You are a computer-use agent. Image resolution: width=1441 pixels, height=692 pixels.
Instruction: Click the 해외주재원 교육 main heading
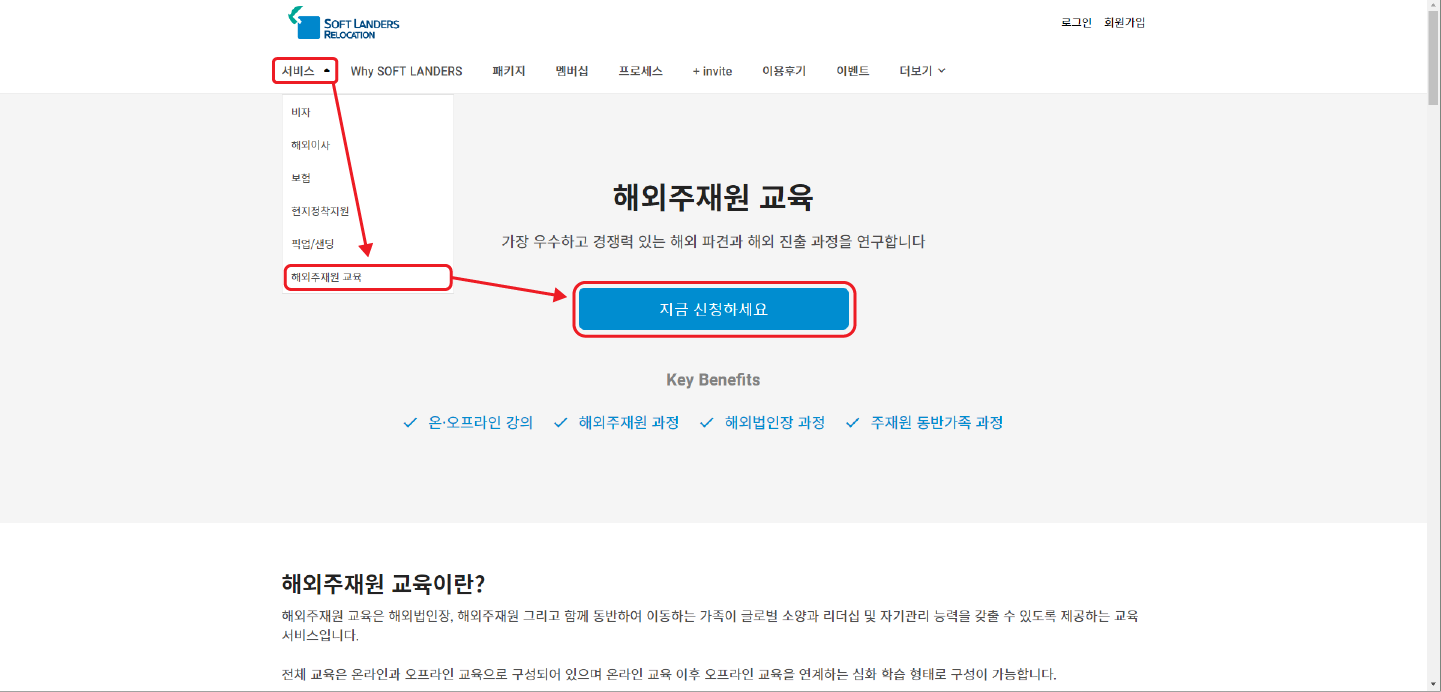(713, 198)
